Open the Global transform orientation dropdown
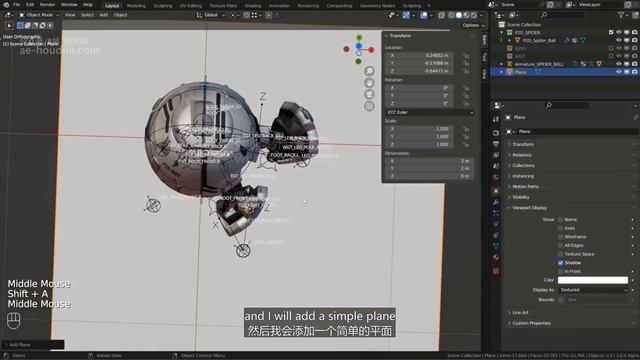Screen dimensions: 640x360 tap(211, 15)
